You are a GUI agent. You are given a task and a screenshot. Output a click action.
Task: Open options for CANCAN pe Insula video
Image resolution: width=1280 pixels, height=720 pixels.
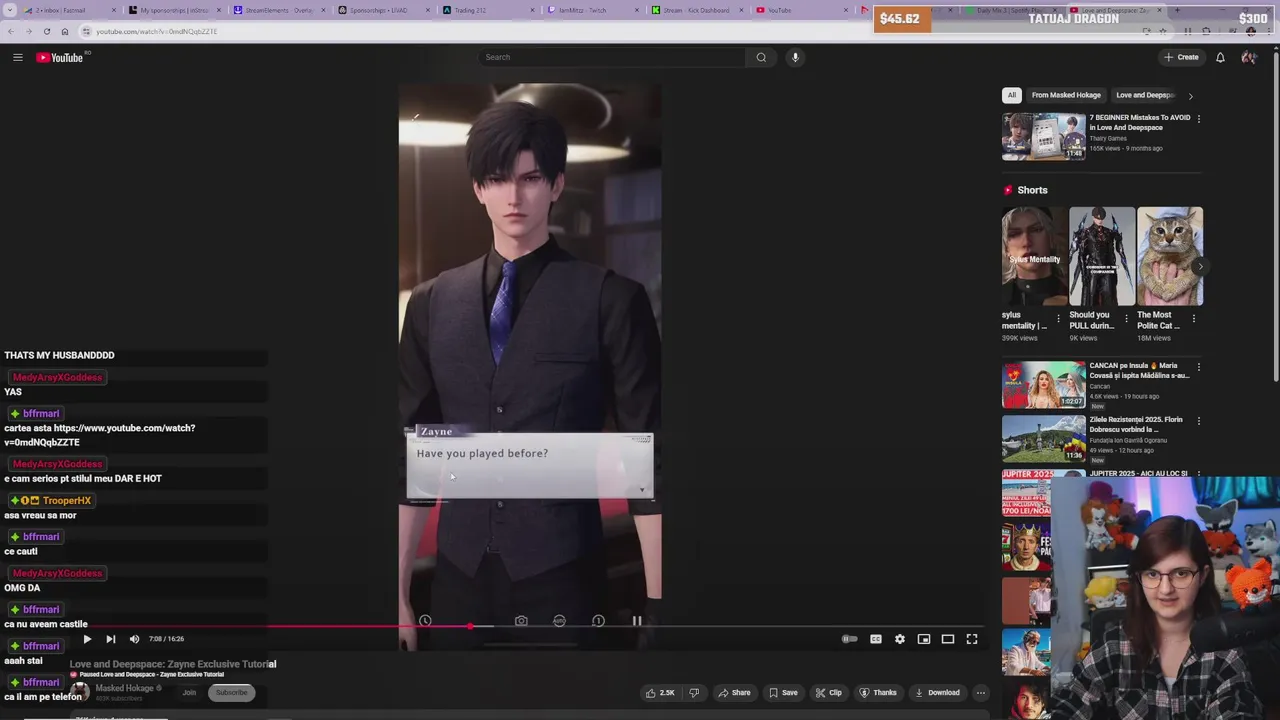(x=1199, y=367)
